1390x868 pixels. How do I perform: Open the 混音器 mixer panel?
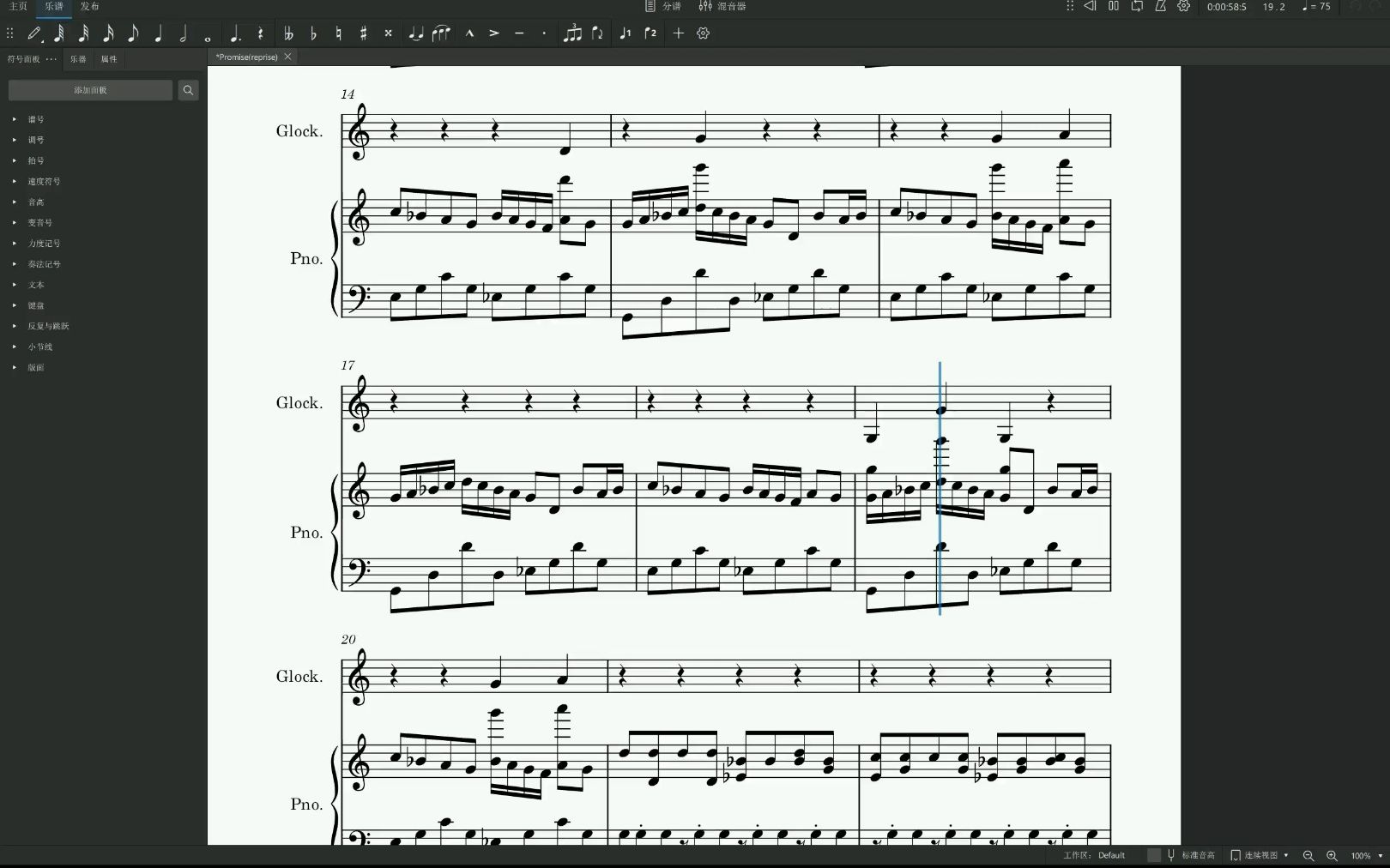tap(722, 6)
